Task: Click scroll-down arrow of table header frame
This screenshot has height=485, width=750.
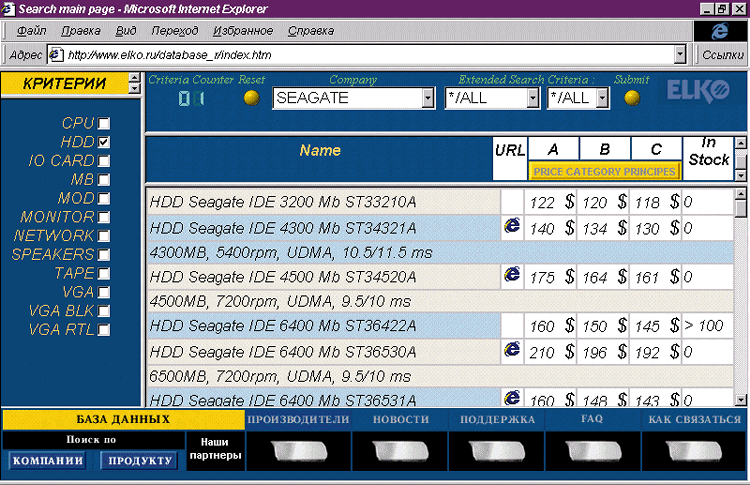Action: pyautogui.click(x=740, y=176)
